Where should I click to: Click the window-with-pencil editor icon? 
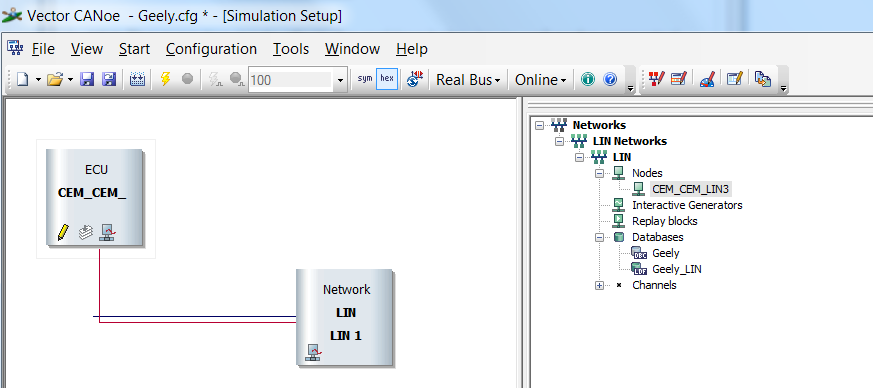(x=735, y=79)
